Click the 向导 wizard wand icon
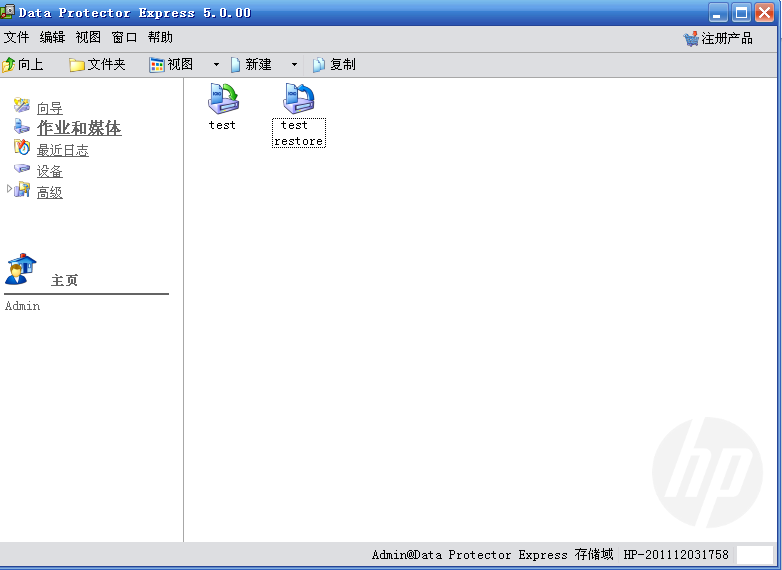 click(x=21, y=105)
